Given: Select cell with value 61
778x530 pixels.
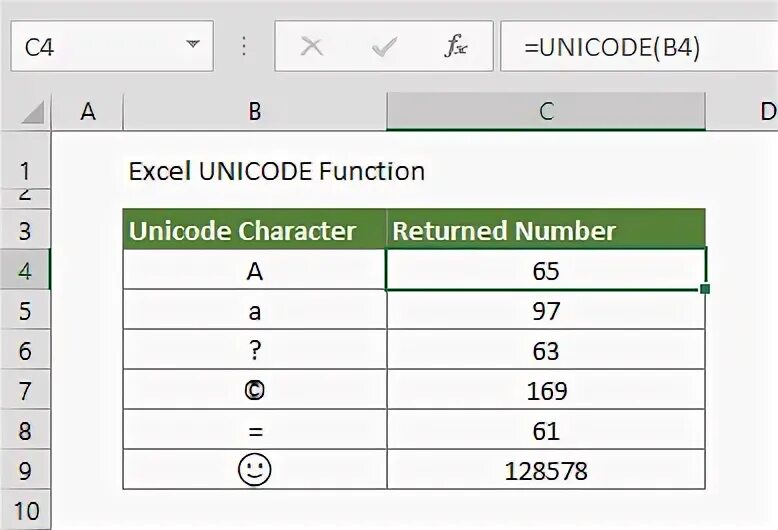Looking at the screenshot, I should 546,430.
